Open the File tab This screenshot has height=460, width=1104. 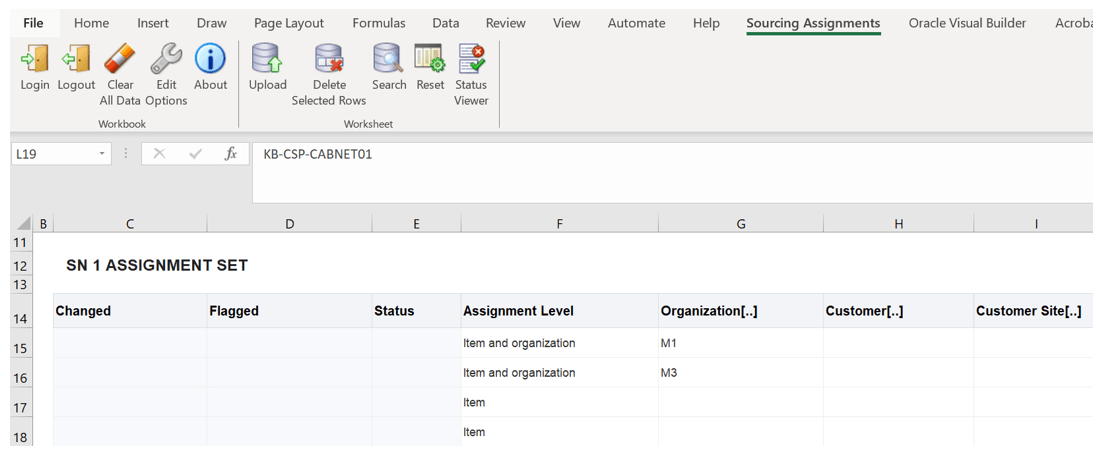[x=33, y=23]
